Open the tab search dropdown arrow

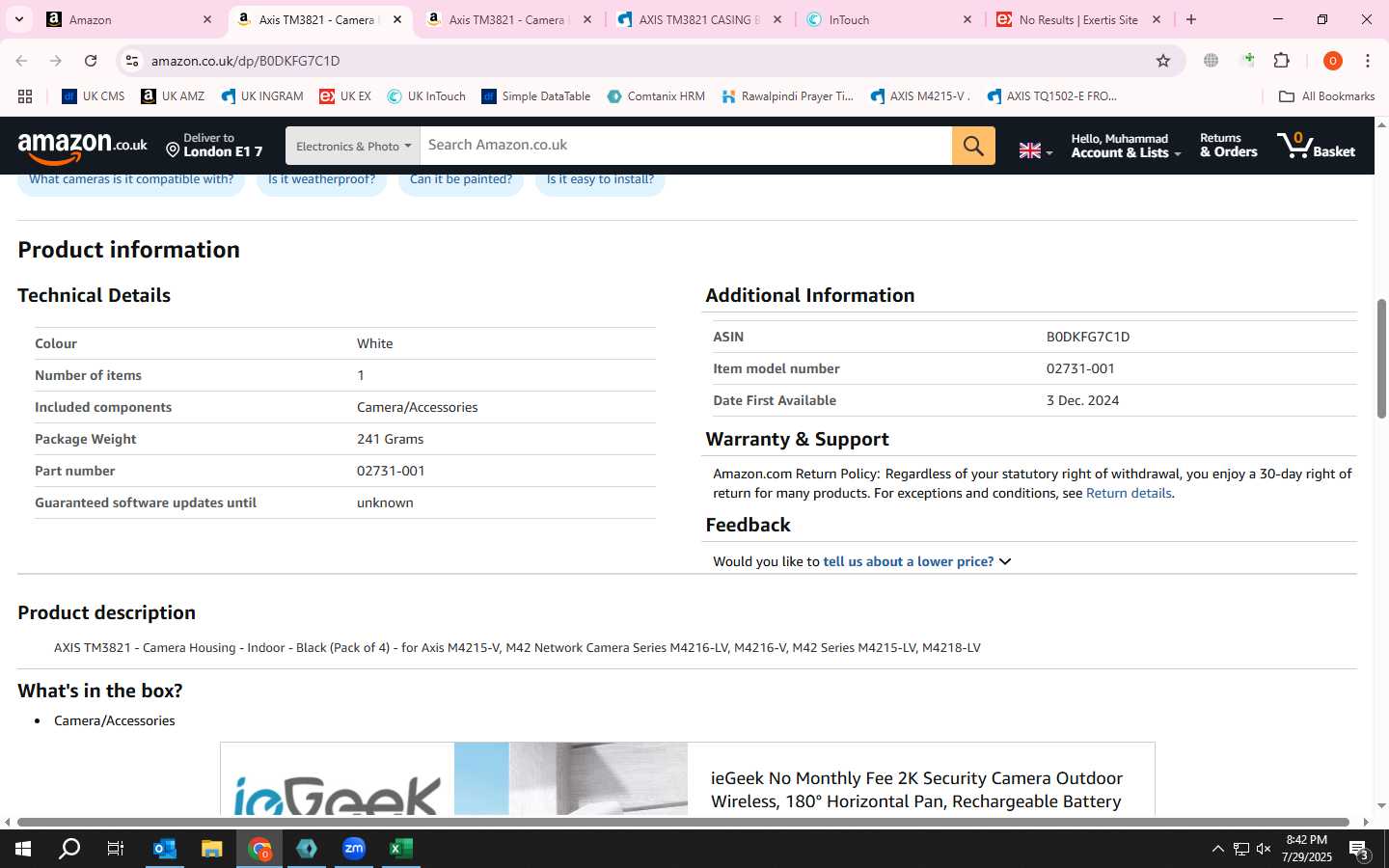coord(18,19)
